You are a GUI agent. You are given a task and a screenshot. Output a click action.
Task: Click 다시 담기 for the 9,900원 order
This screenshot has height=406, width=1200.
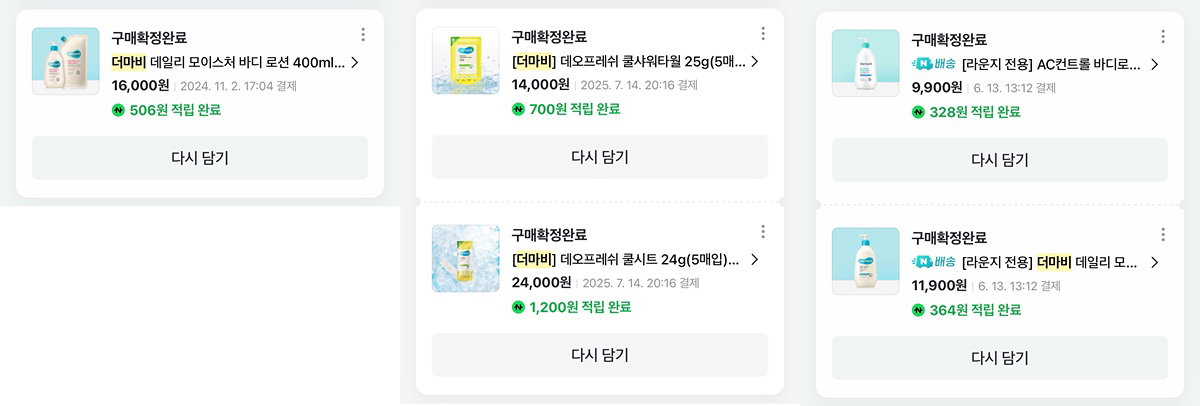[1000, 160]
